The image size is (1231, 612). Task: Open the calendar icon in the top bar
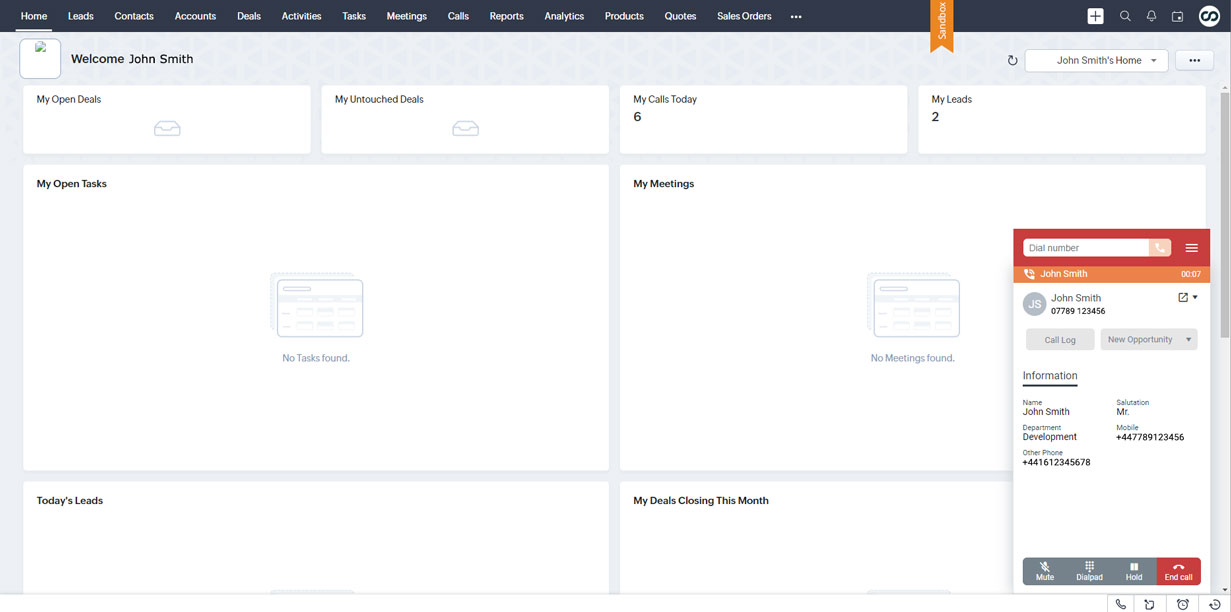[x=1177, y=16]
